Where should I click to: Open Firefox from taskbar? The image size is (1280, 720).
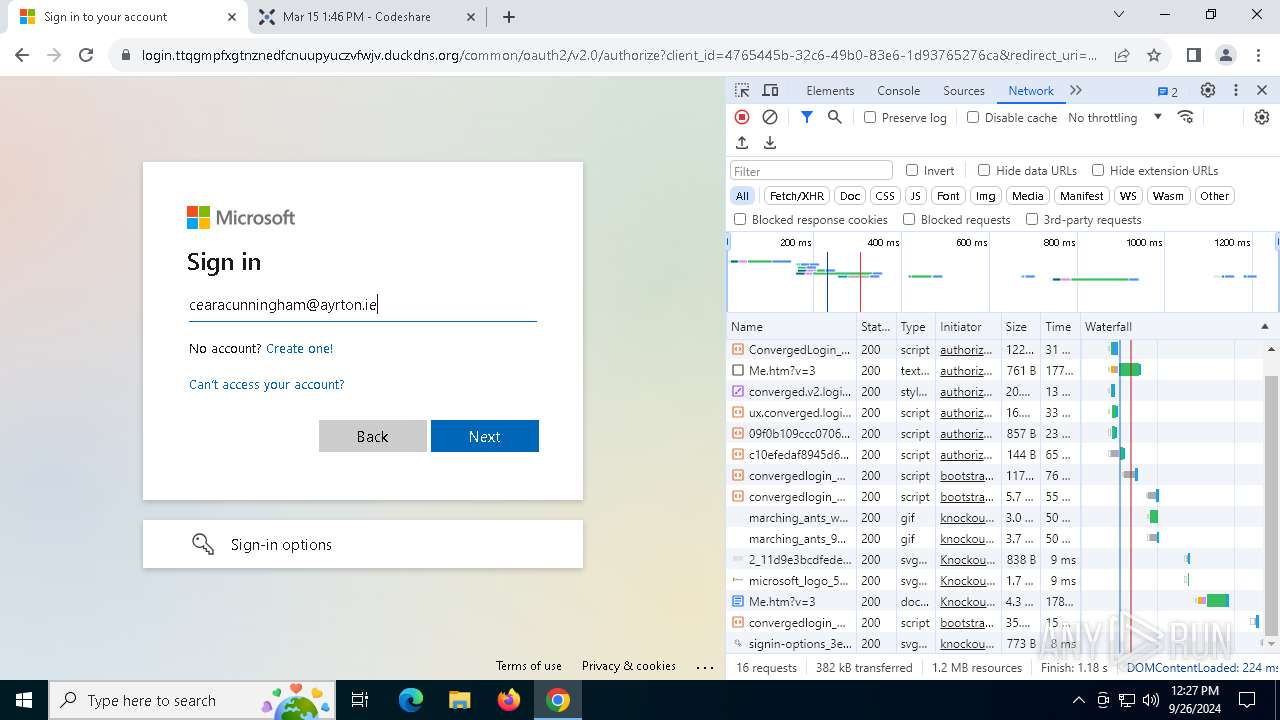click(509, 700)
